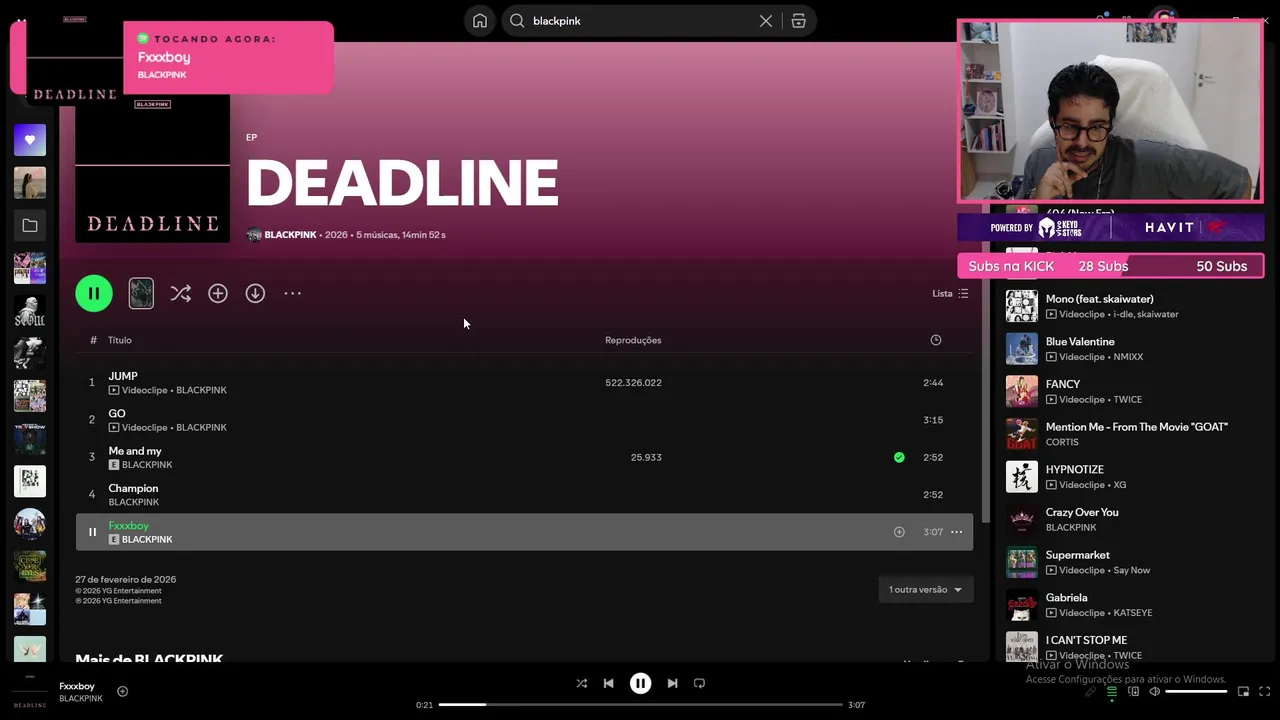
Task: Open more options for the Fxxxboy row
Action: tap(956, 532)
